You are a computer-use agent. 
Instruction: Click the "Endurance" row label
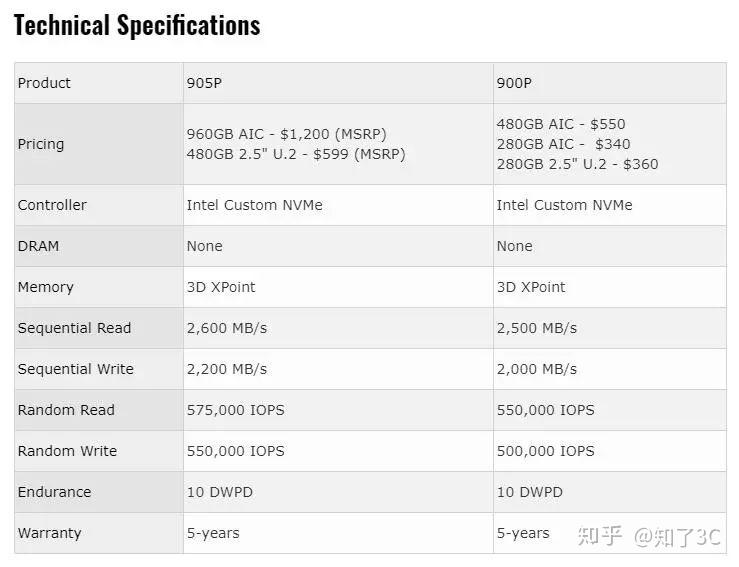[x=54, y=492]
